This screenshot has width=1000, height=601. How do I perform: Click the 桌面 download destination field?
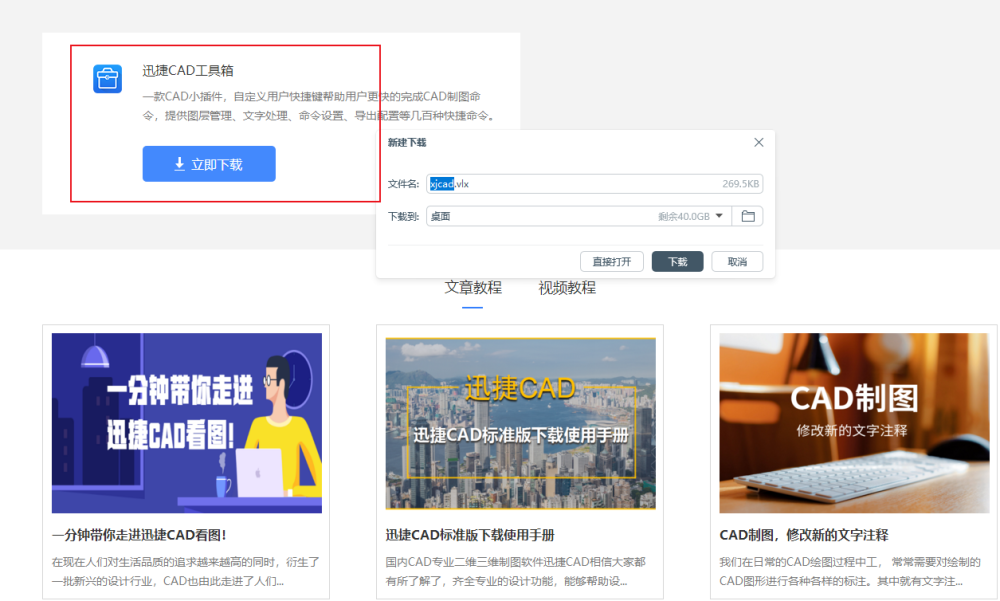point(578,216)
